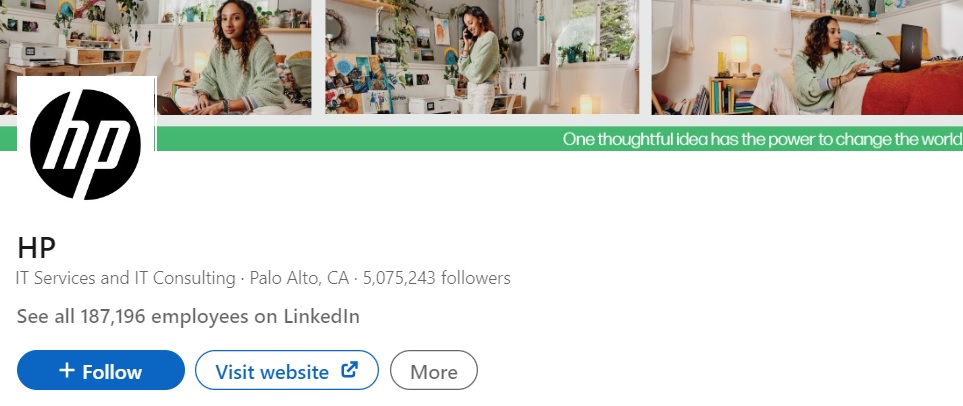Follow the HP company page
Screen dimensions: 963x406
click(101, 370)
